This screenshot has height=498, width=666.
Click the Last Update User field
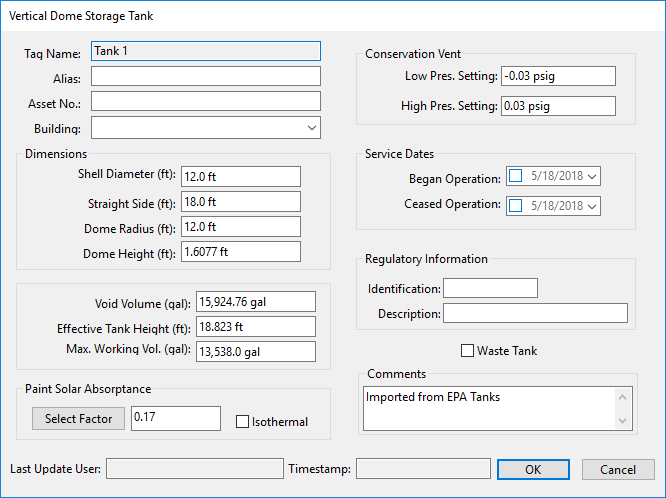[195, 469]
